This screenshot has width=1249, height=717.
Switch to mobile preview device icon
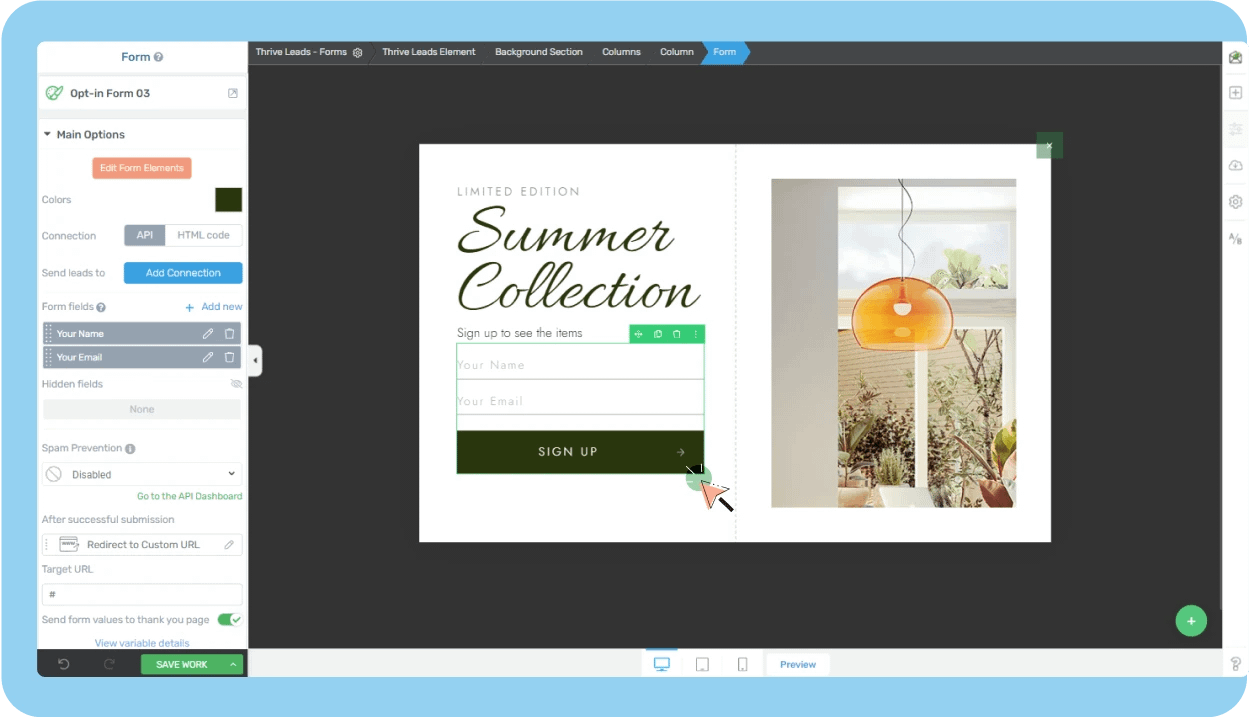[x=742, y=664]
